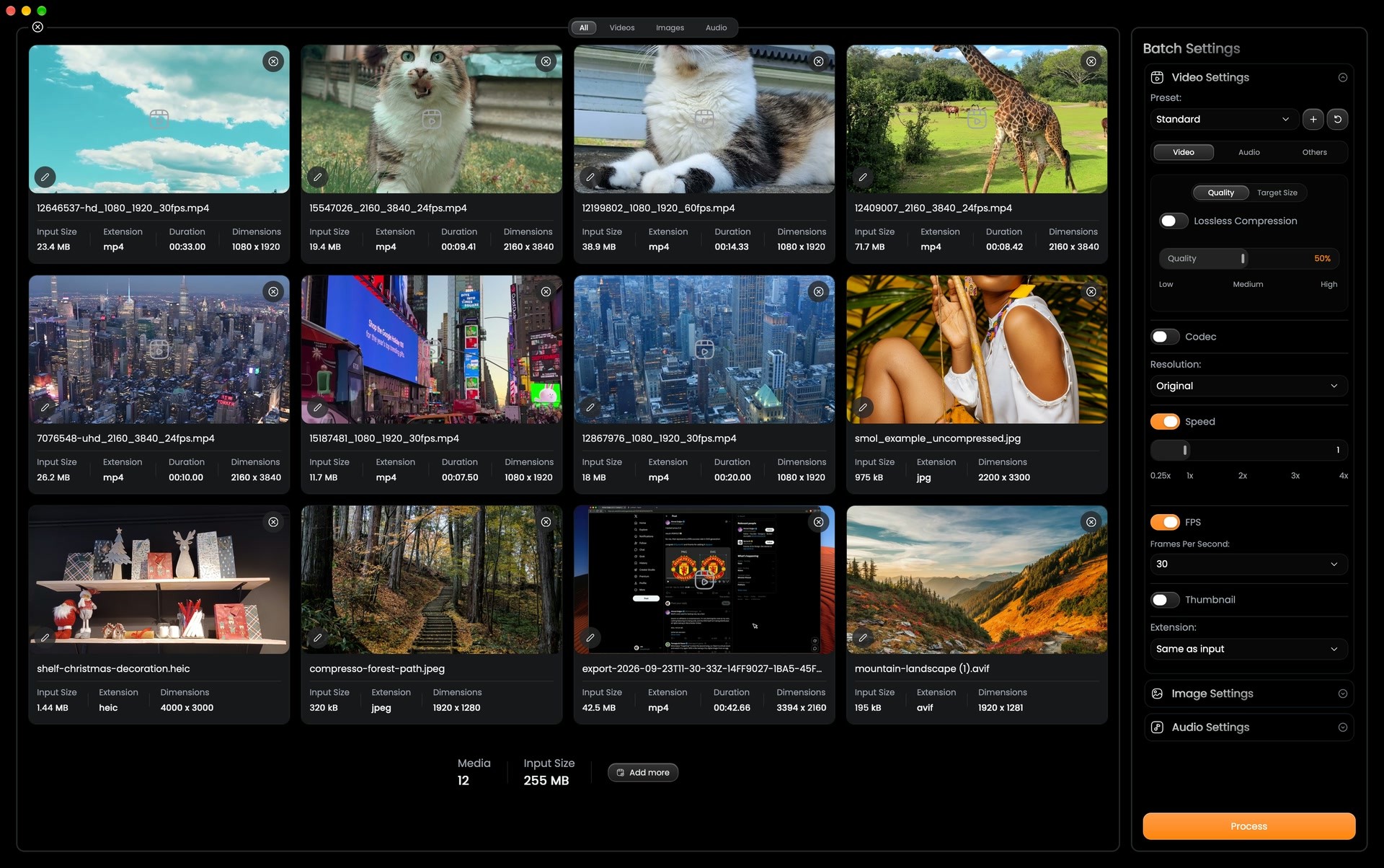Image resolution: width=1384 pixels, height=868 pixels.
Task: Enable the Thumbnail toggle
Action: pyautogui.click(x=1165, y=600)
